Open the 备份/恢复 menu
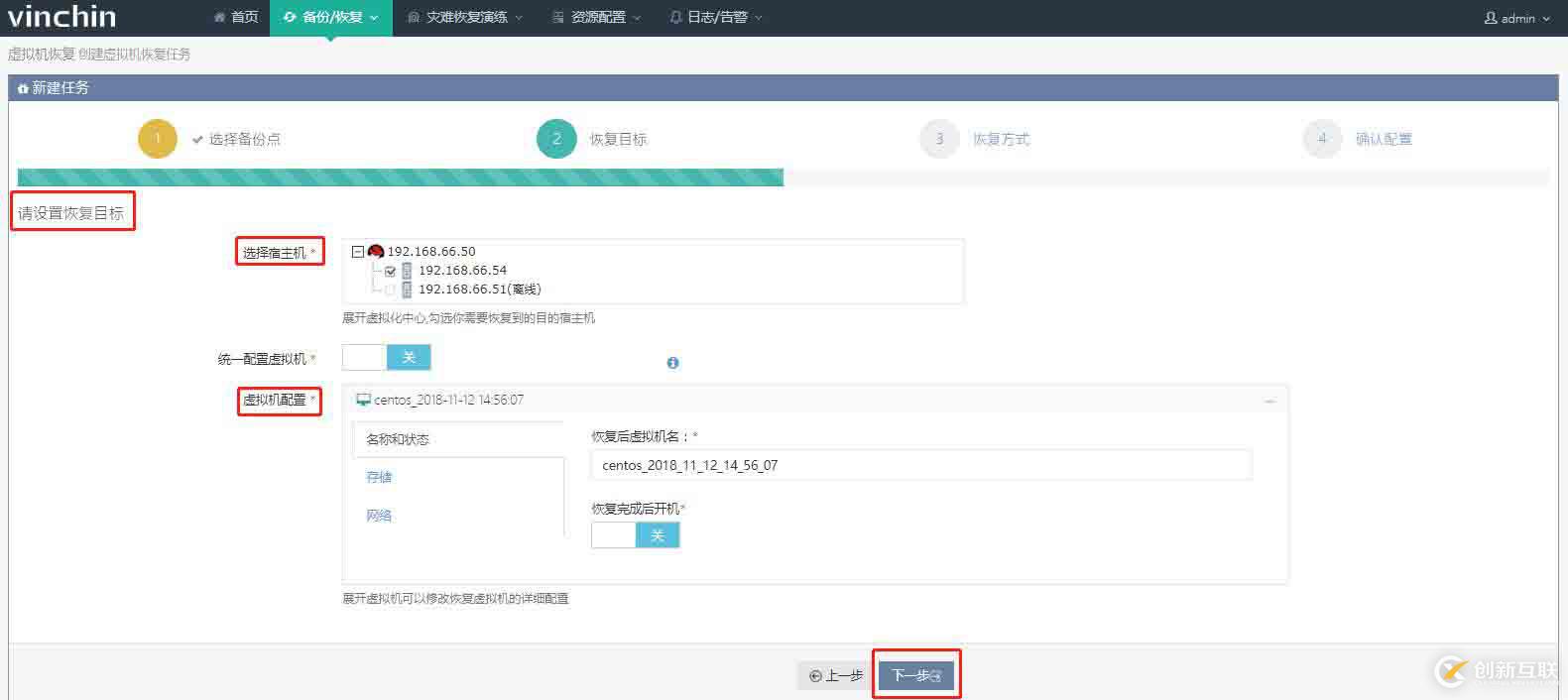 (331, 17)
